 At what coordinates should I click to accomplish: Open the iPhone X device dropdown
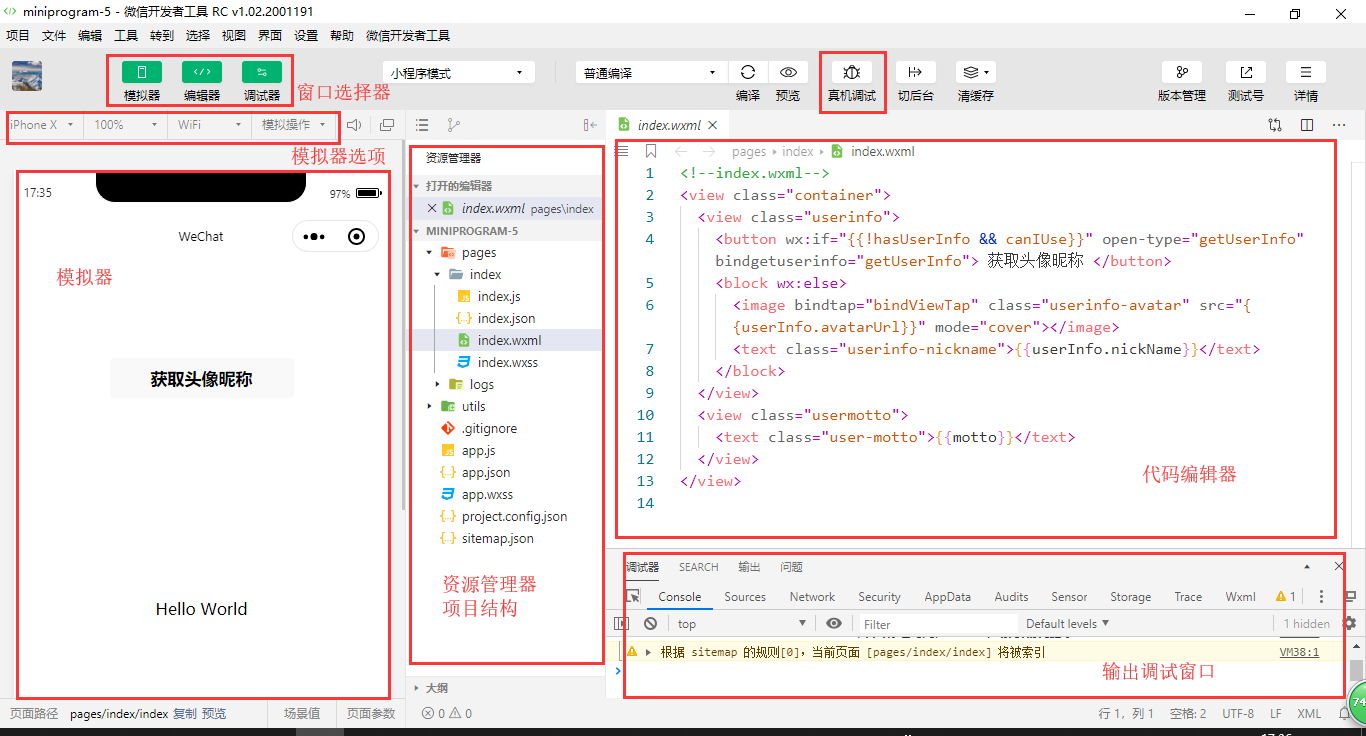click(x=42, y=125)
